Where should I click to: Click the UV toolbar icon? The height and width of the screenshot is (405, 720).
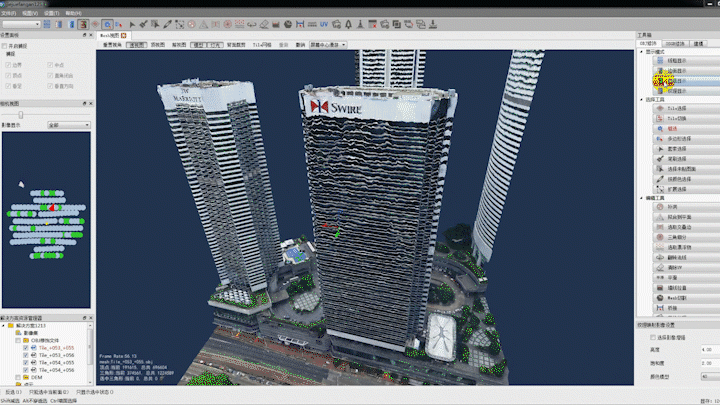pyautogui.click(x=324, y=24)
